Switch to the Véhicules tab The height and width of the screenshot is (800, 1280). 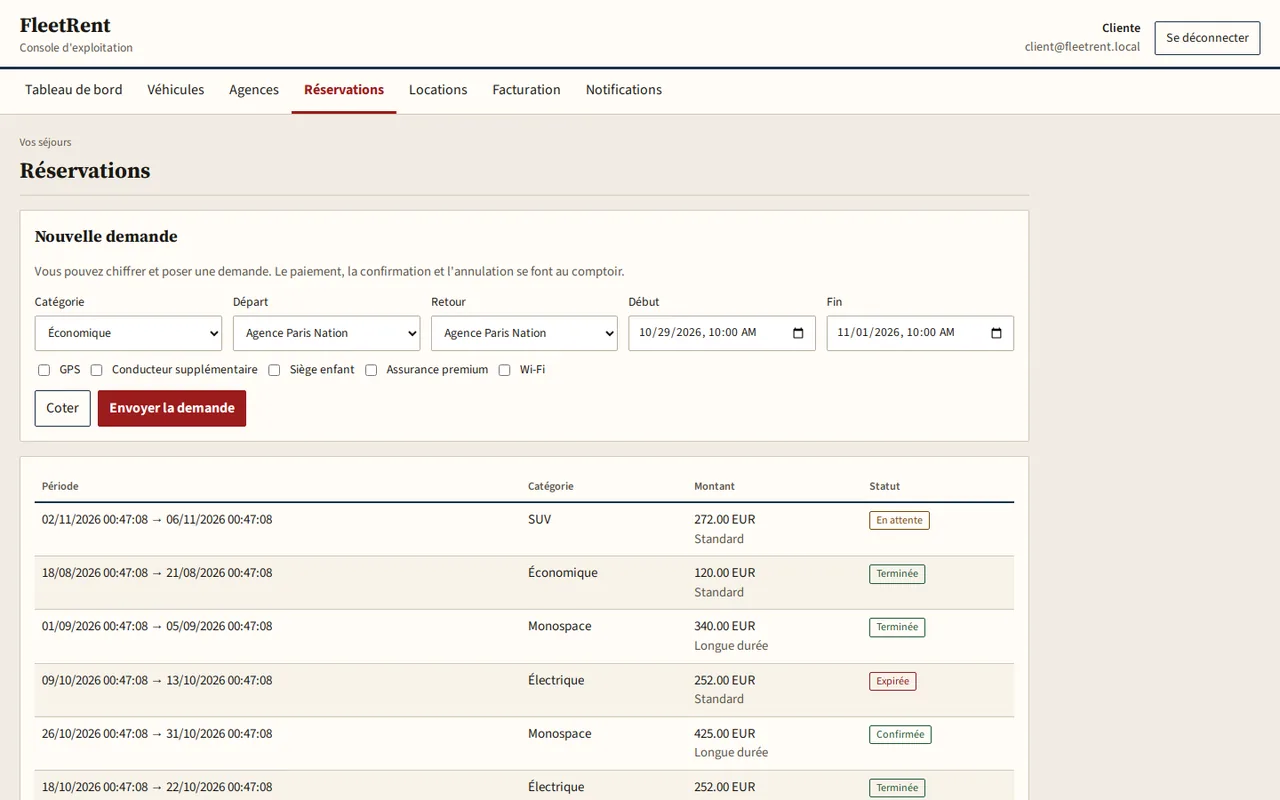pos(176,90)
